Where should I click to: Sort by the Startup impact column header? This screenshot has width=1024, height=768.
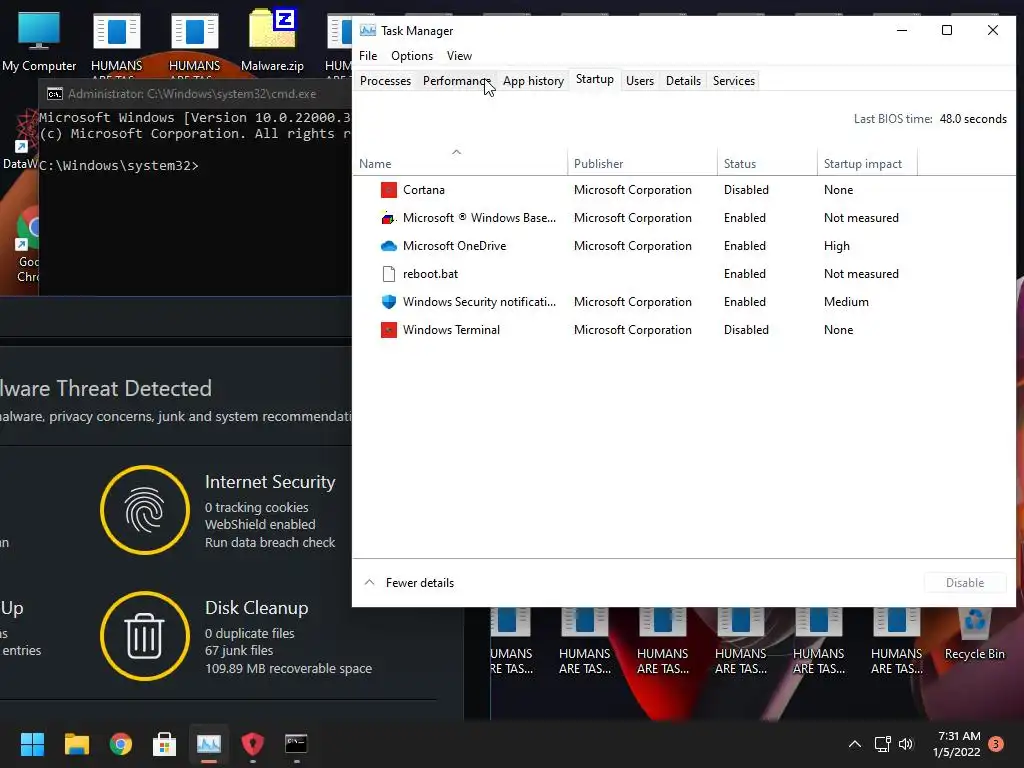pos(867,164)
